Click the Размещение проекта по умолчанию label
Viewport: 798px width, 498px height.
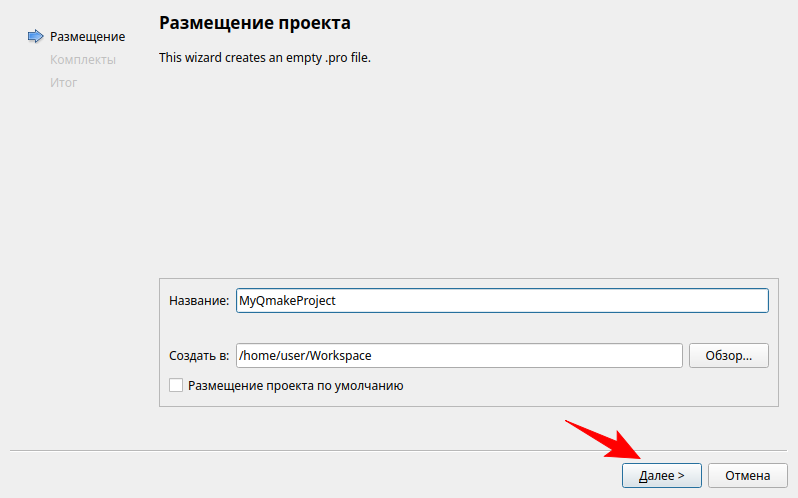click(295, 385)
